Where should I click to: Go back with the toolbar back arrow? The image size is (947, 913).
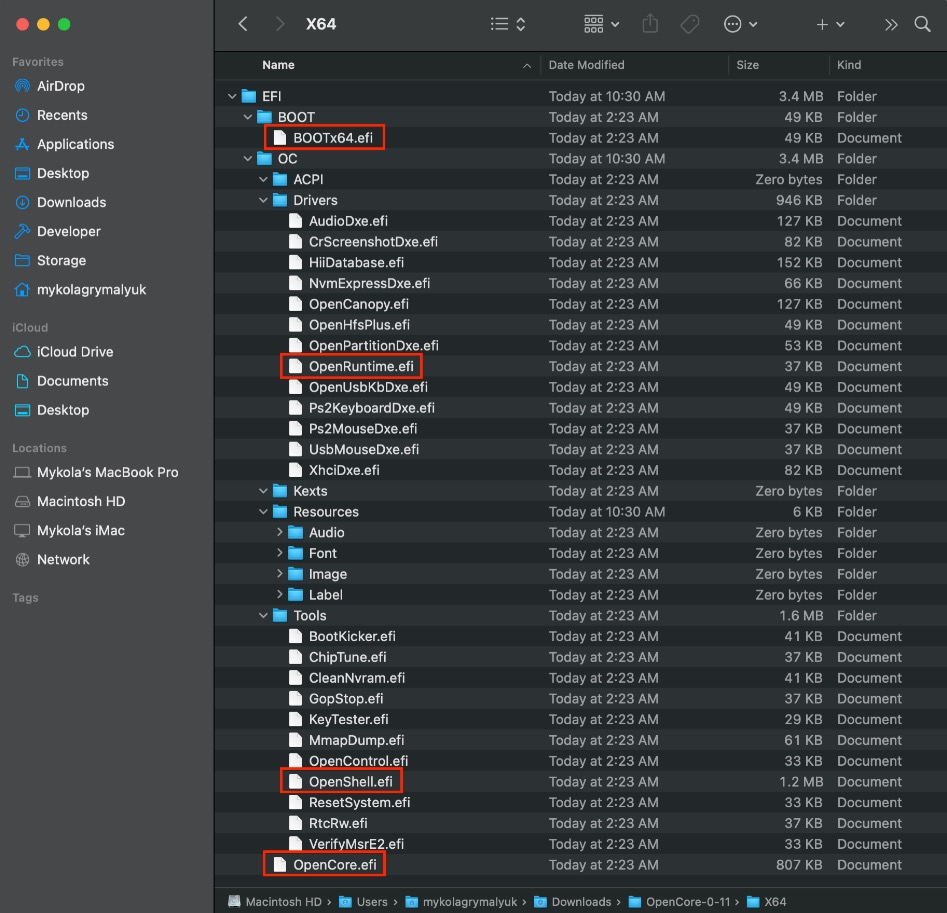[x=243, y=24]
